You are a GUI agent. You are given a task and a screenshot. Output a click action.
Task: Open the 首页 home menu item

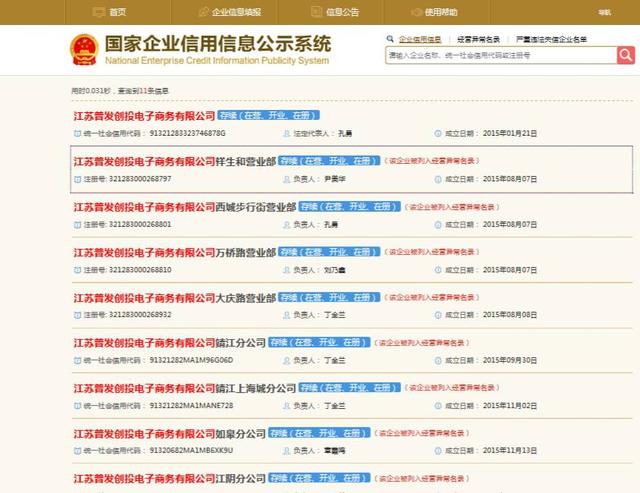[x=118, y=12]
